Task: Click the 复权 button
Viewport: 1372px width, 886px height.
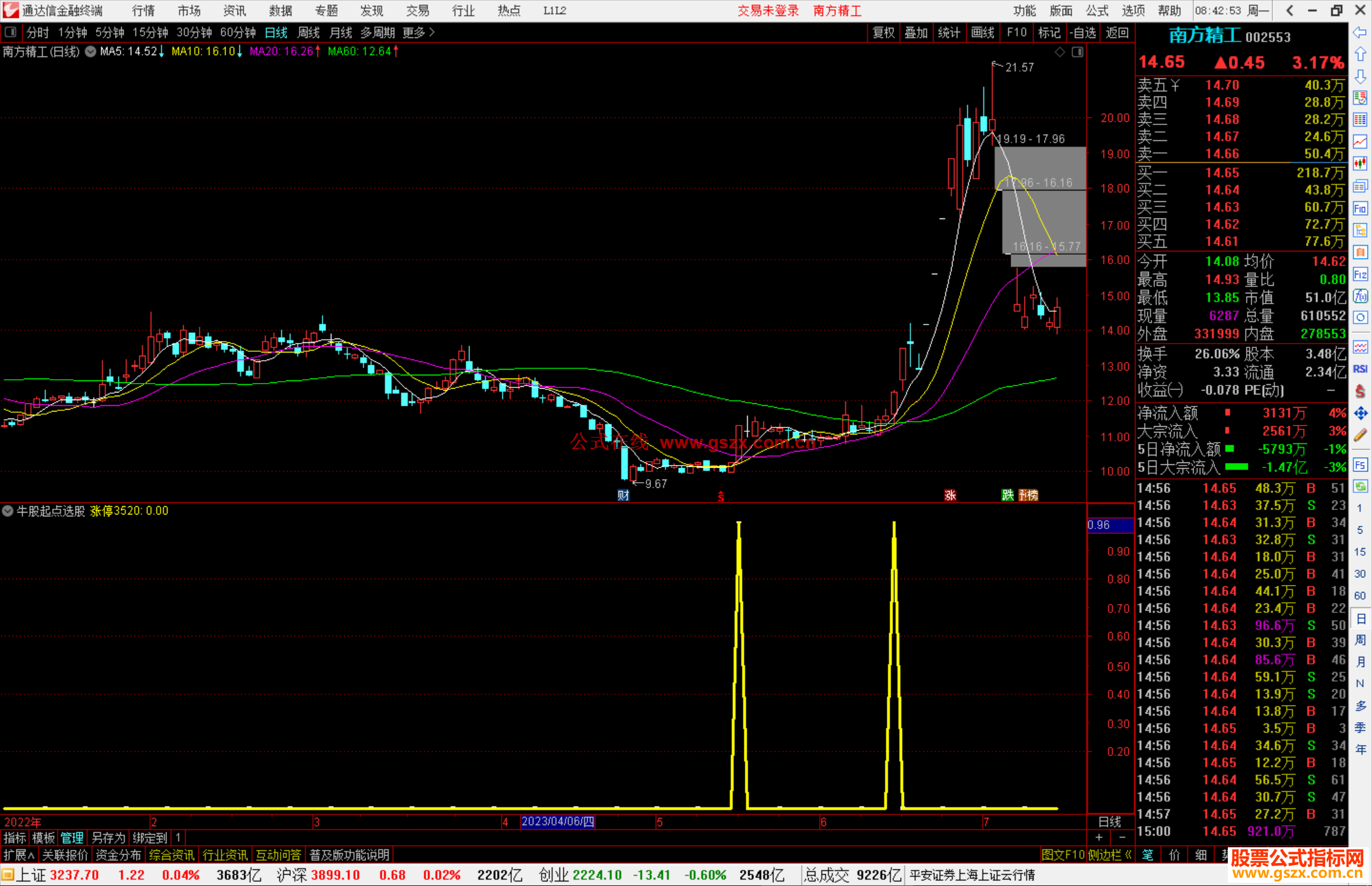Action: click(x=883, y=32)
